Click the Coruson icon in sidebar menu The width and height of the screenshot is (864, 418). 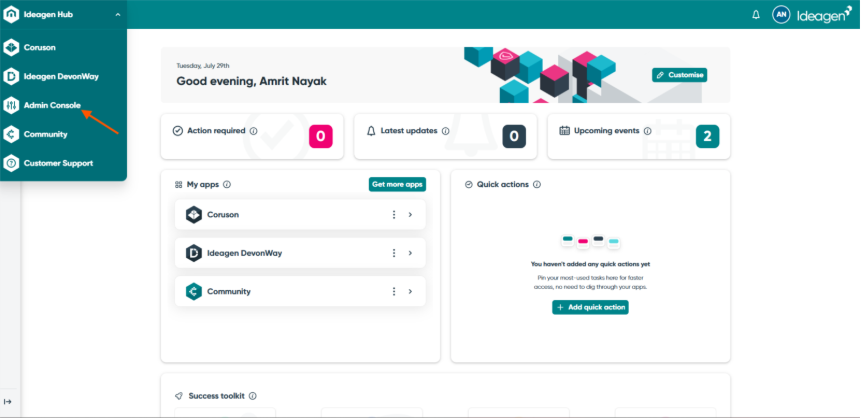click(11, 48)
